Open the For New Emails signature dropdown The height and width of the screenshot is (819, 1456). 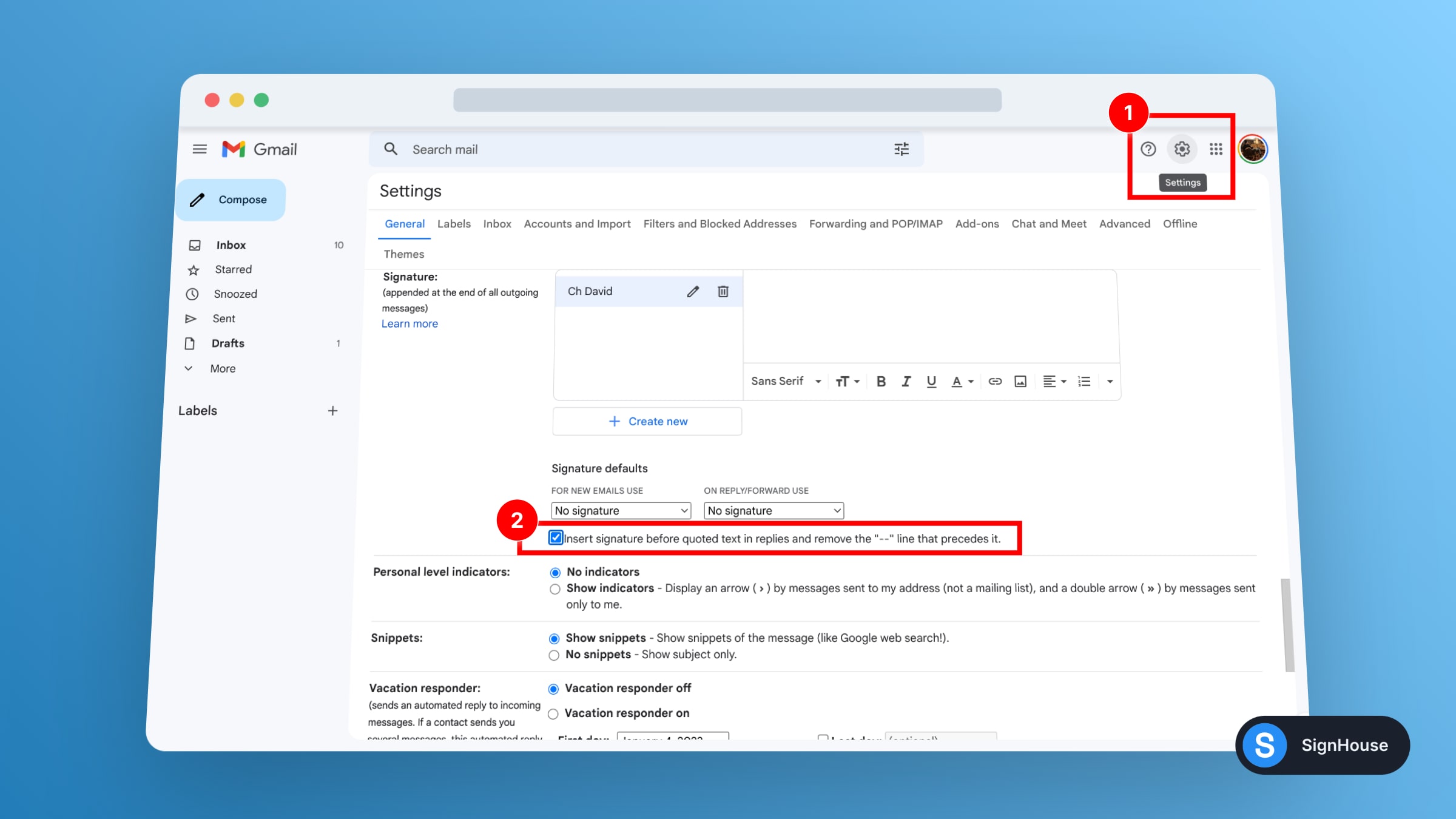(x=621, y=511)
